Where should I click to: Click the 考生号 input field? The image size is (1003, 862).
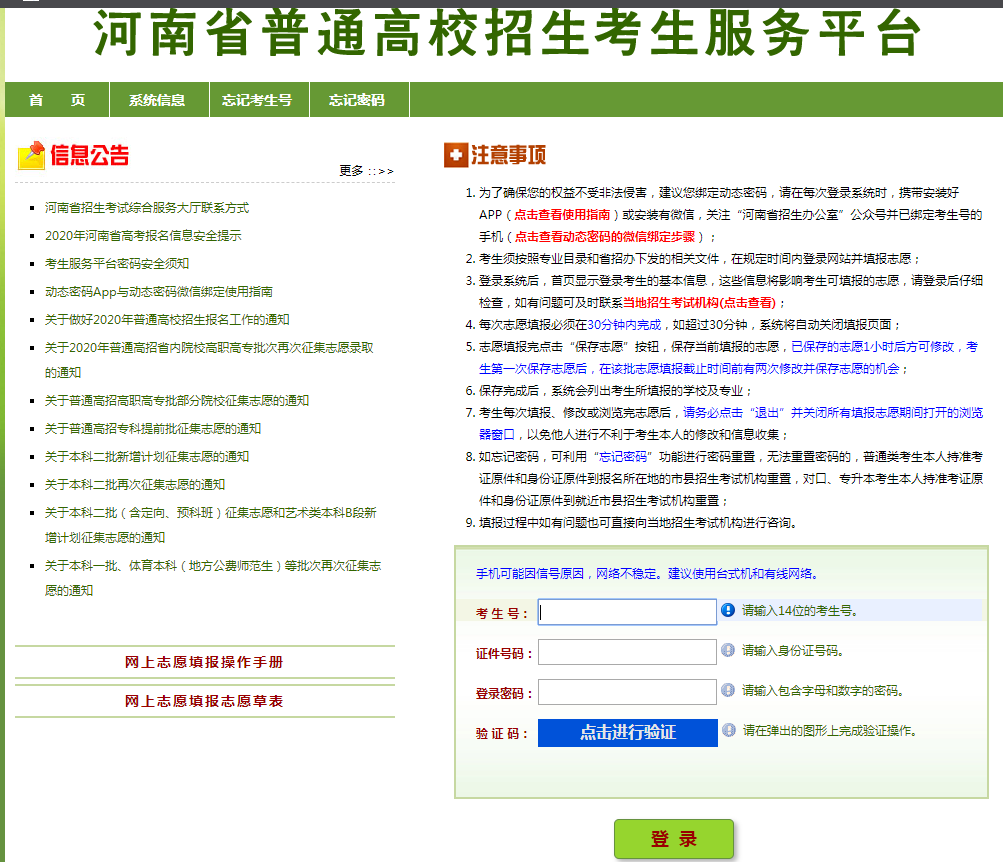pos(627,611)
